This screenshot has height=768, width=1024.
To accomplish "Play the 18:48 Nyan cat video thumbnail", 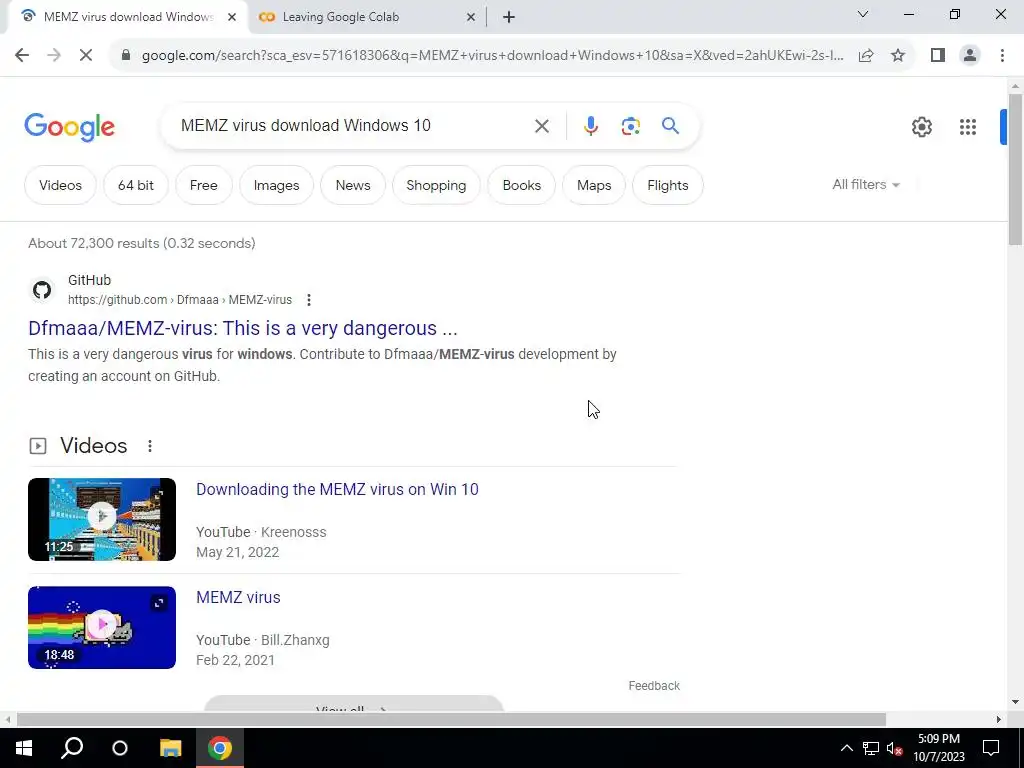I will (102, 628).
